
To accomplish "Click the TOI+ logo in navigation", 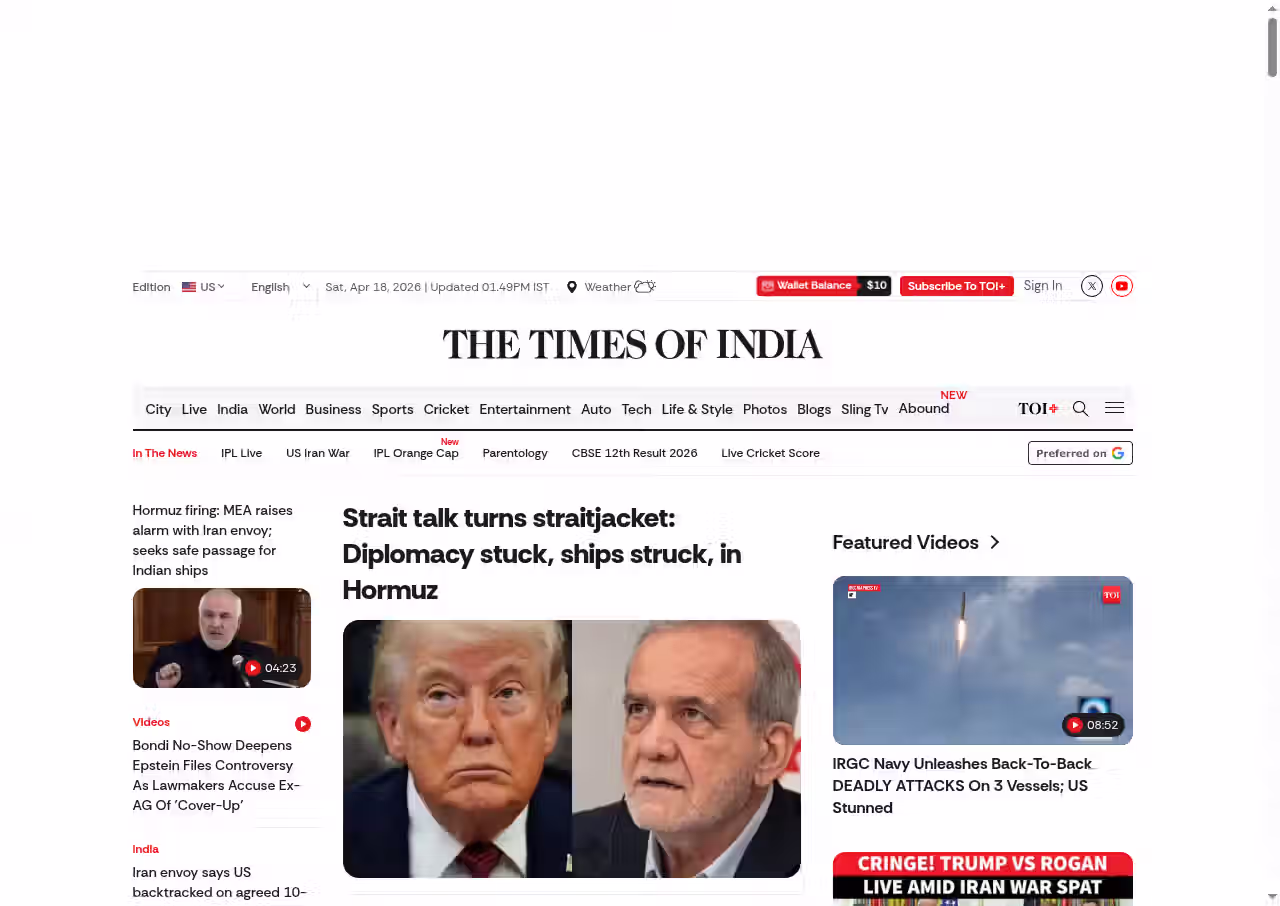I will (x=1038, y=408).
